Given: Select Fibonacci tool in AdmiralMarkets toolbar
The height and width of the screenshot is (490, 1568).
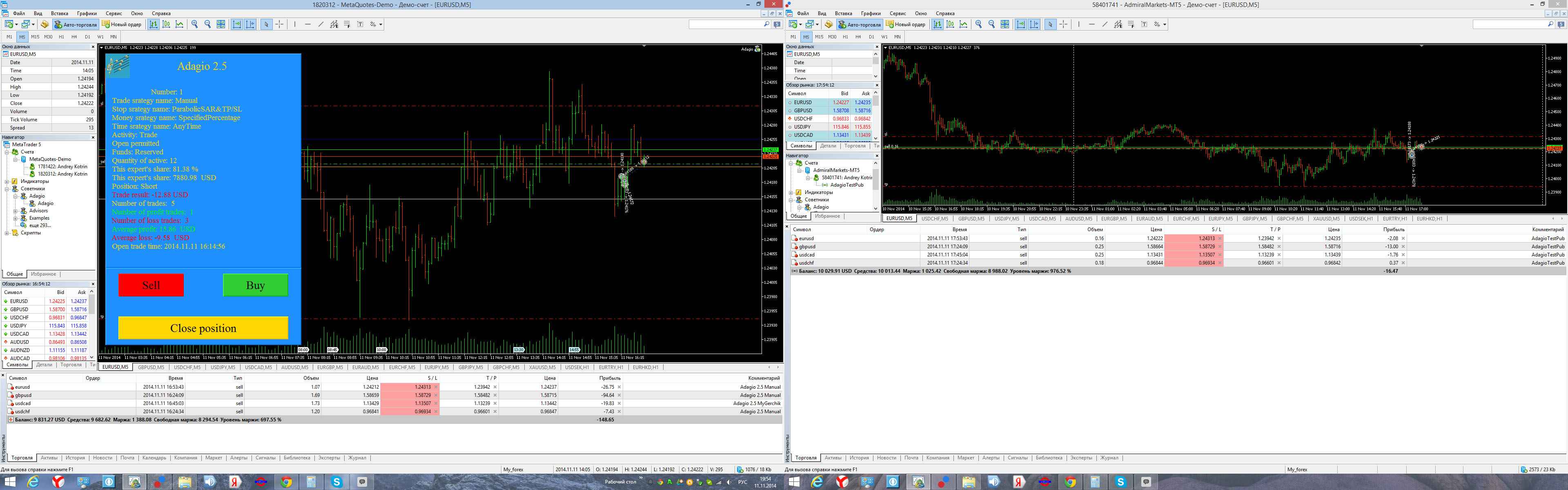Looking at the screenshot, I should click(x=1131, y=24).
